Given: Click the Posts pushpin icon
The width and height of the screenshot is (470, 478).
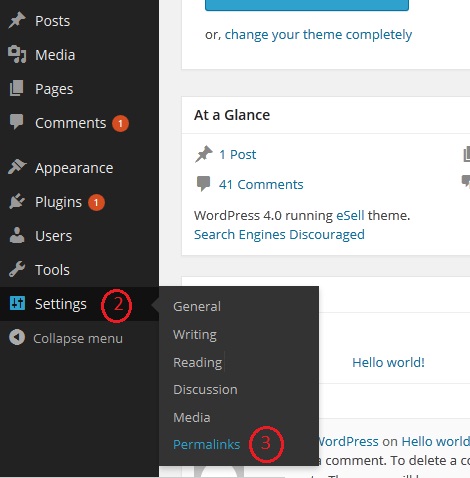Looking at the screenshot, I should click(17, 20).
